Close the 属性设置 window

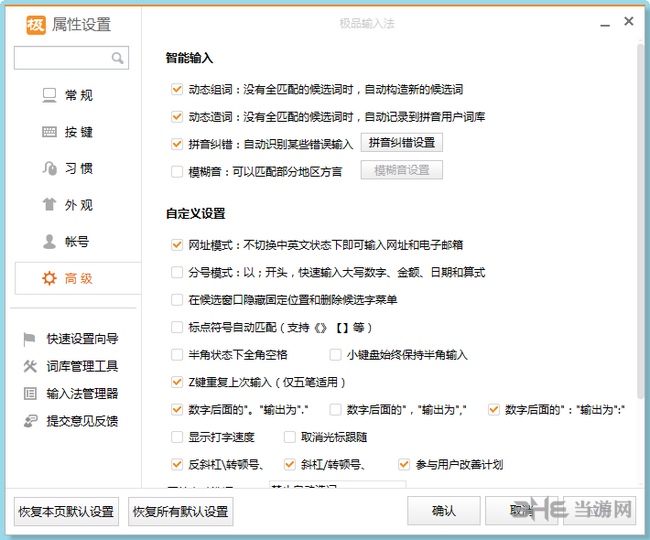tap(629, 21)
